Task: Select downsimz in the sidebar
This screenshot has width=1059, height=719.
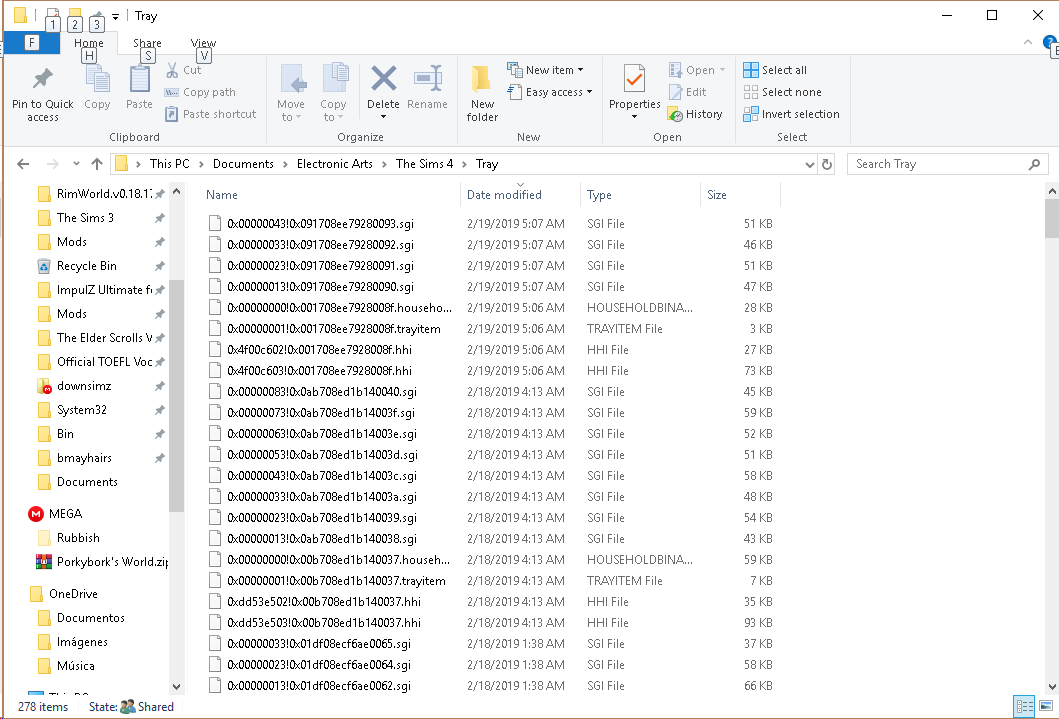Action: (x=84, y=386)
